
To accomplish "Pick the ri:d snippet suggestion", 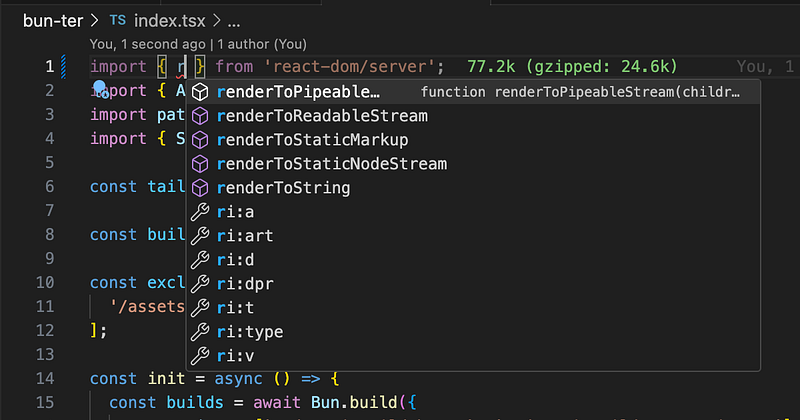I will click(473, 260).
